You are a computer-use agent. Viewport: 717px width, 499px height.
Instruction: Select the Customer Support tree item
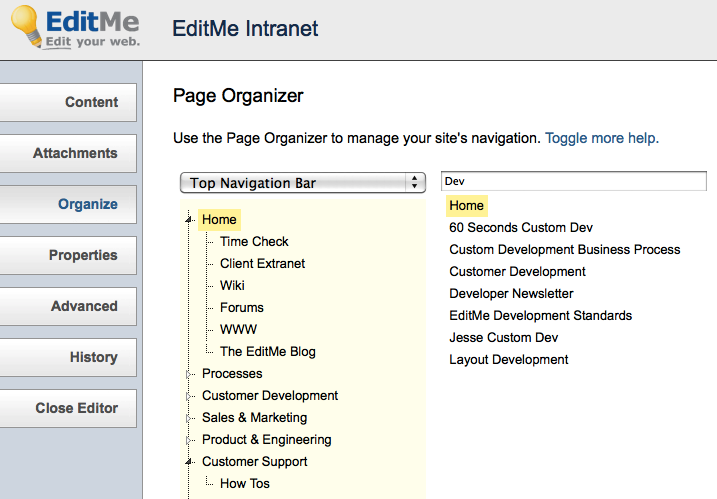pos(254,461)
